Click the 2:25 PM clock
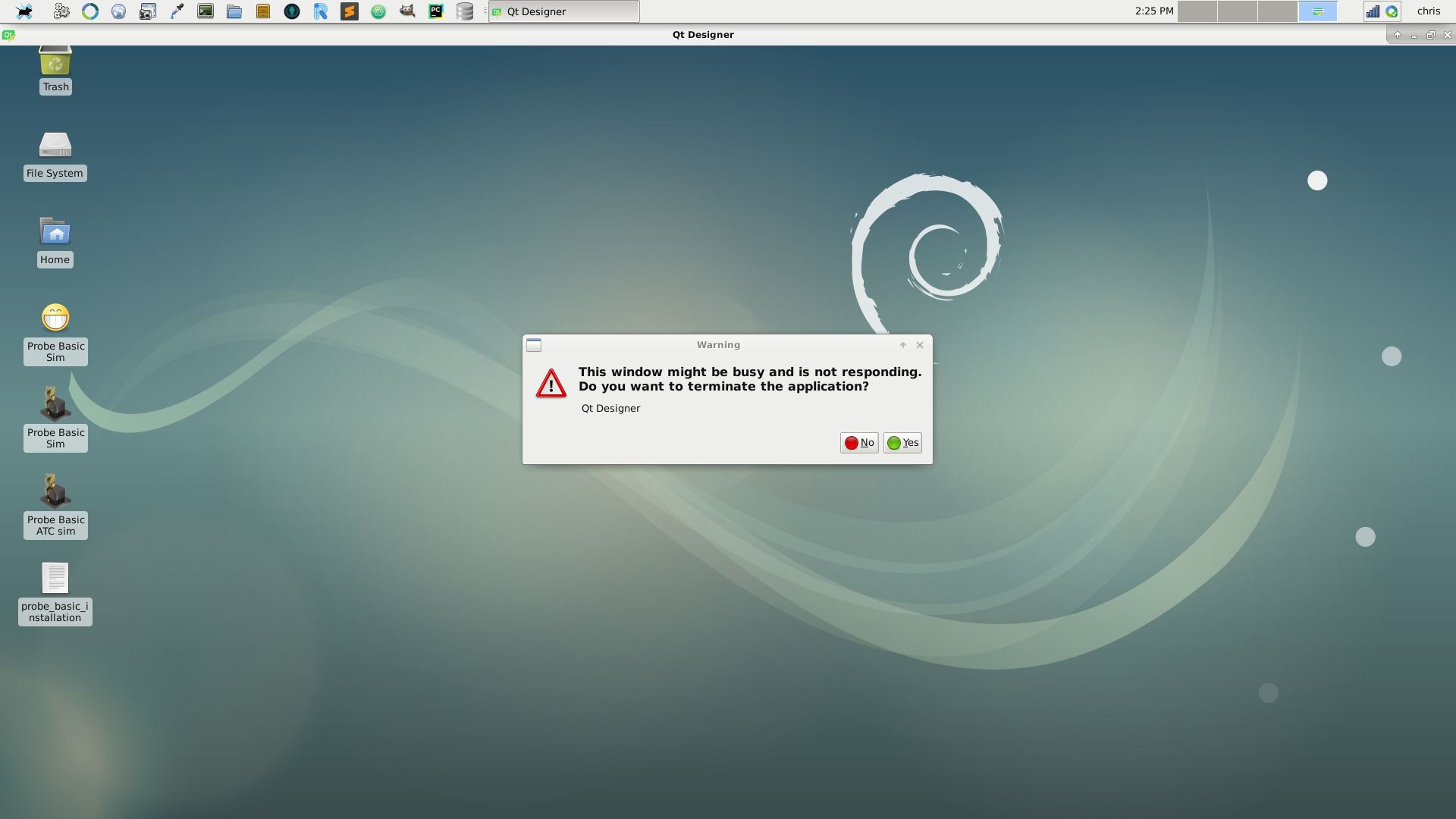The width and height of the screenshot is (1456, 819). (x=1154, y=11)
